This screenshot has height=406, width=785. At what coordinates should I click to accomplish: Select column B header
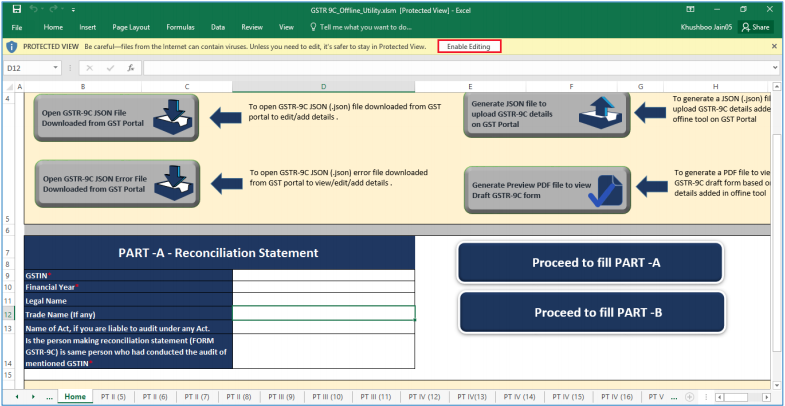pos(83,87)
